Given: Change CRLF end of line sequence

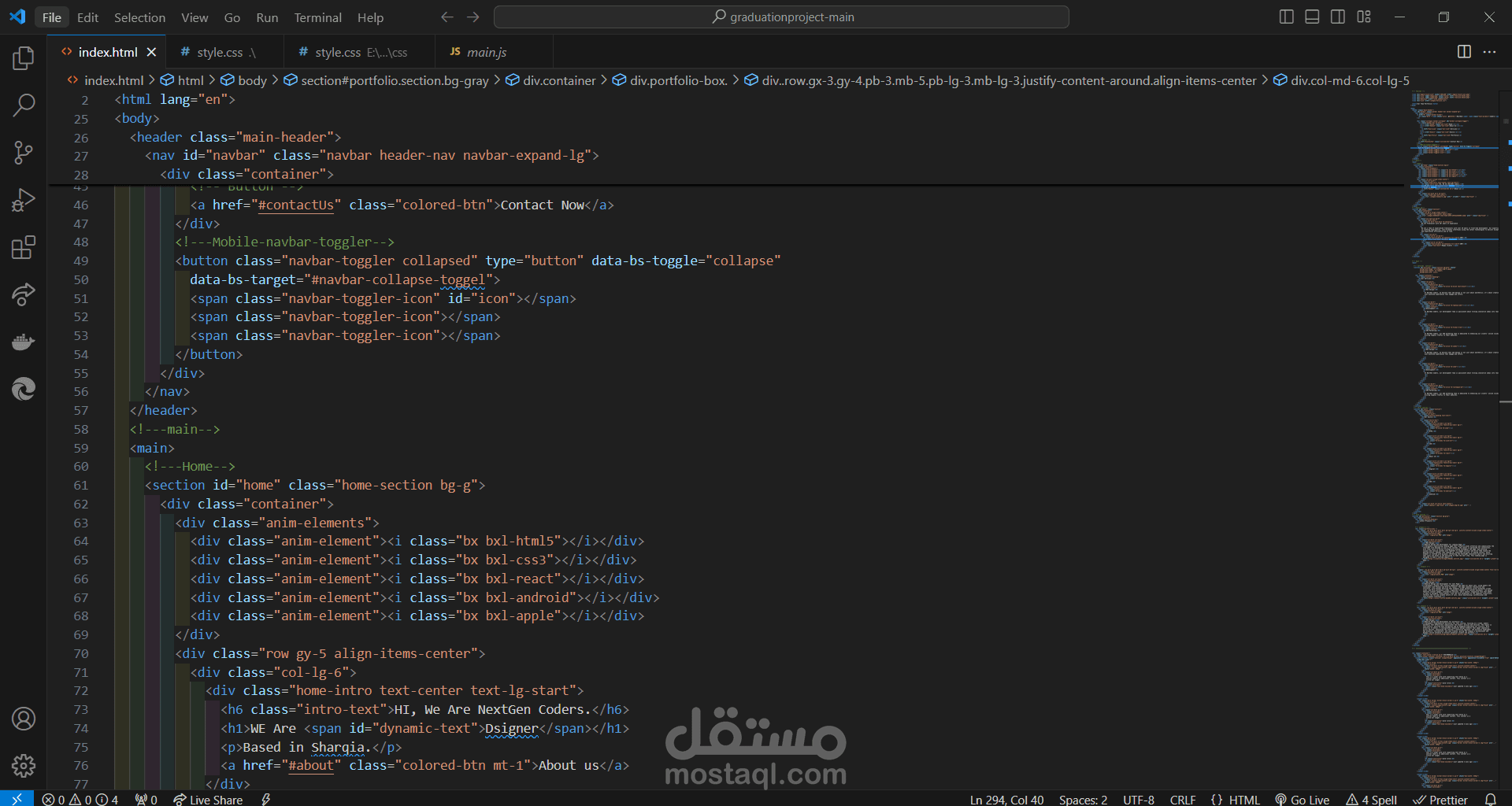Looking at the screenshot, I should click(1183, 799).
